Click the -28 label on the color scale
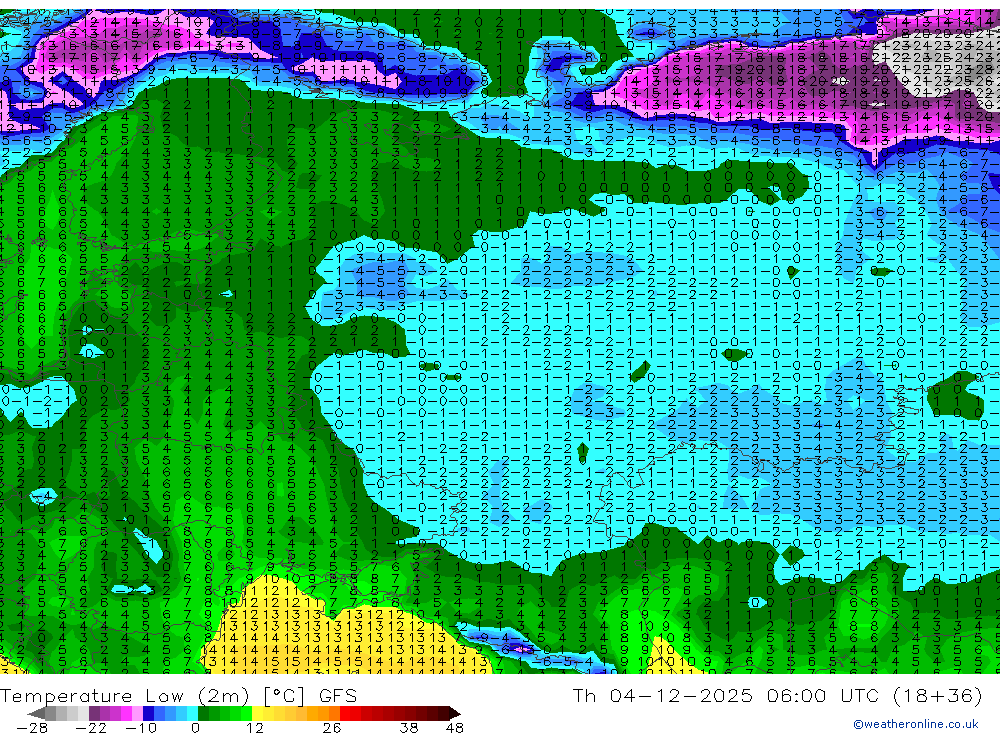 (x=32, y=727)
